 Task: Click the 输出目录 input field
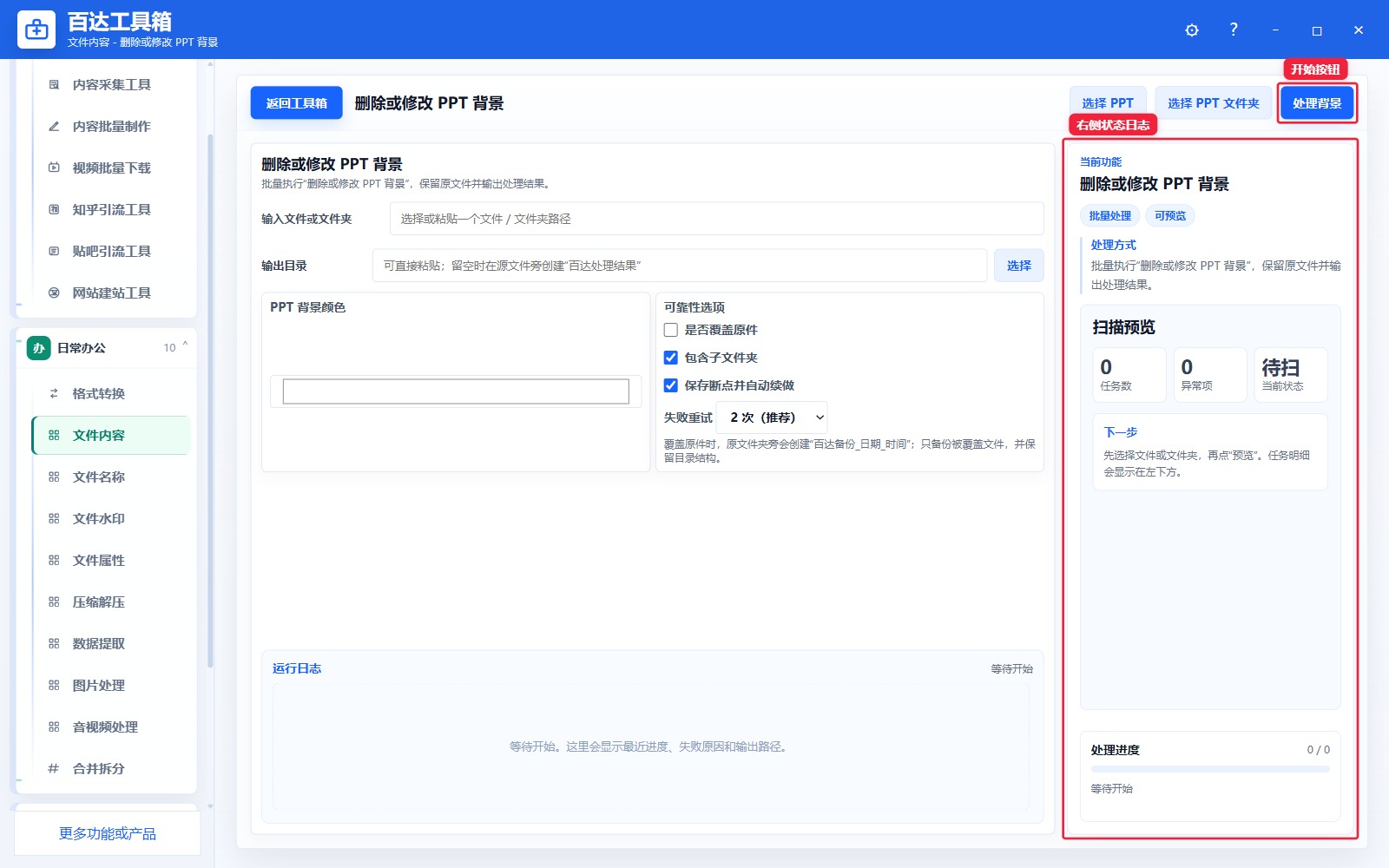tap(680, 266)
